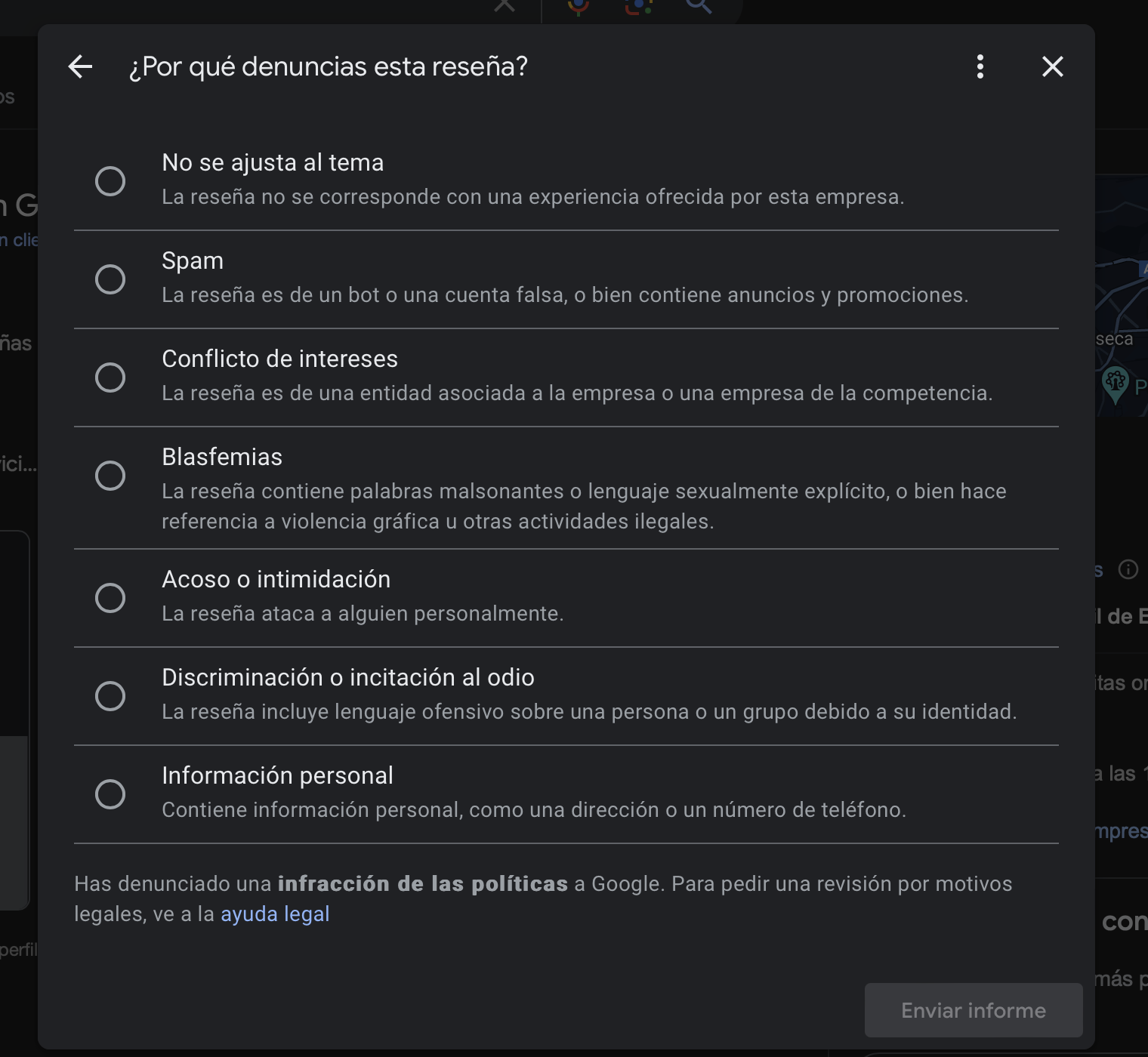Go back using the arrow icon
The height and width of the screenshot is (1057, 1148).
click(80, 67)
